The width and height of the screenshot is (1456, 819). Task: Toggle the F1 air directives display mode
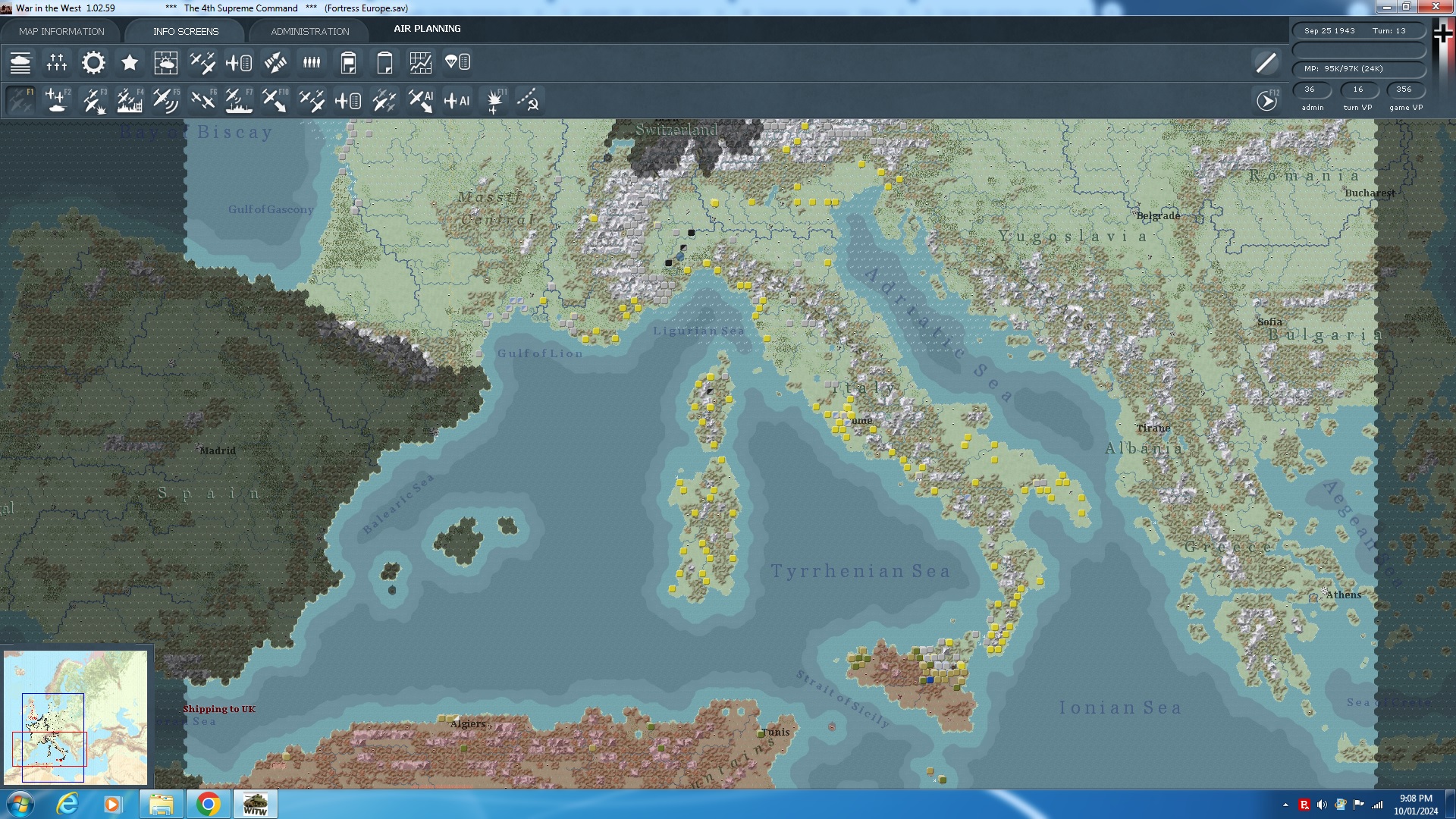click(19, 99)
